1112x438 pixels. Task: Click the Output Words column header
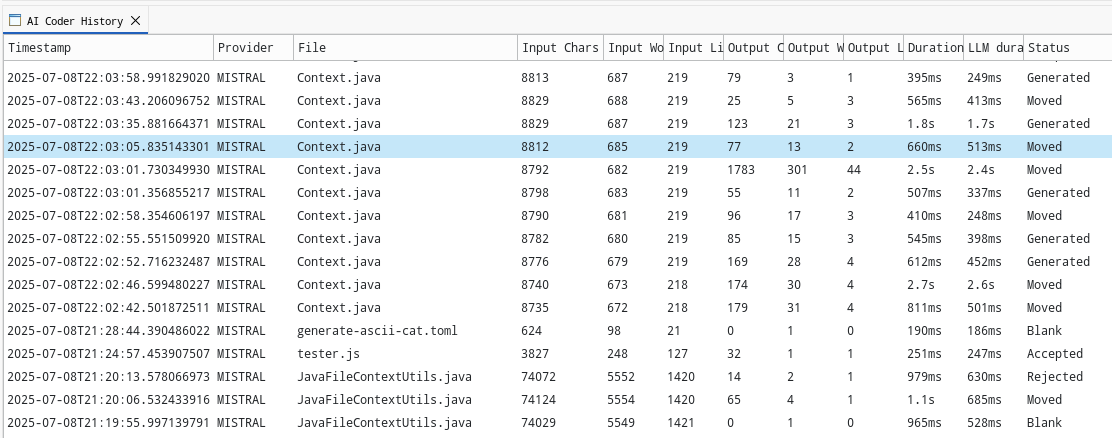813,48
